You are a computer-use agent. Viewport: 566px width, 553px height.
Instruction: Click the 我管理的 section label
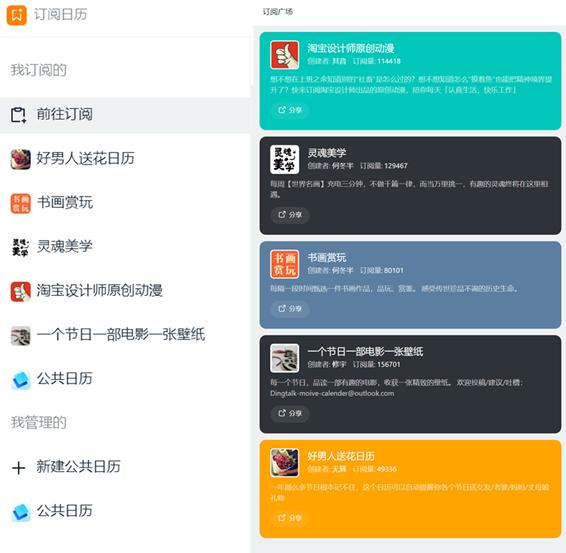click(x=38, y=423)
